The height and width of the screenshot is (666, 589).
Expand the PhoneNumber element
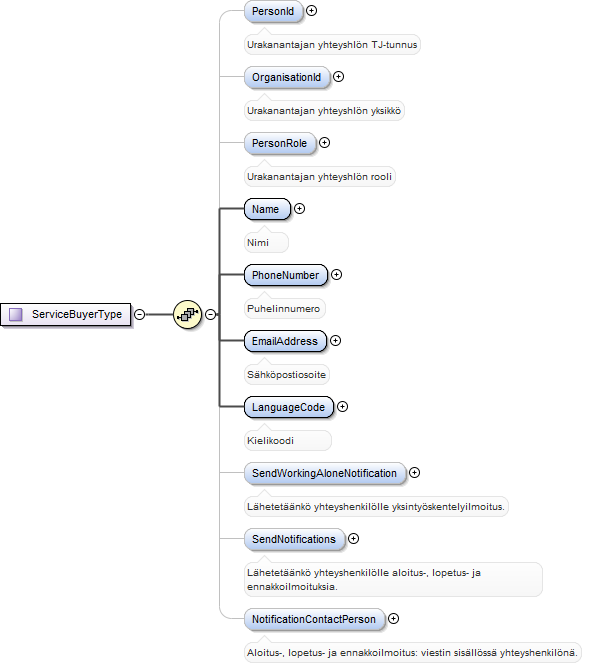[336, 275]
